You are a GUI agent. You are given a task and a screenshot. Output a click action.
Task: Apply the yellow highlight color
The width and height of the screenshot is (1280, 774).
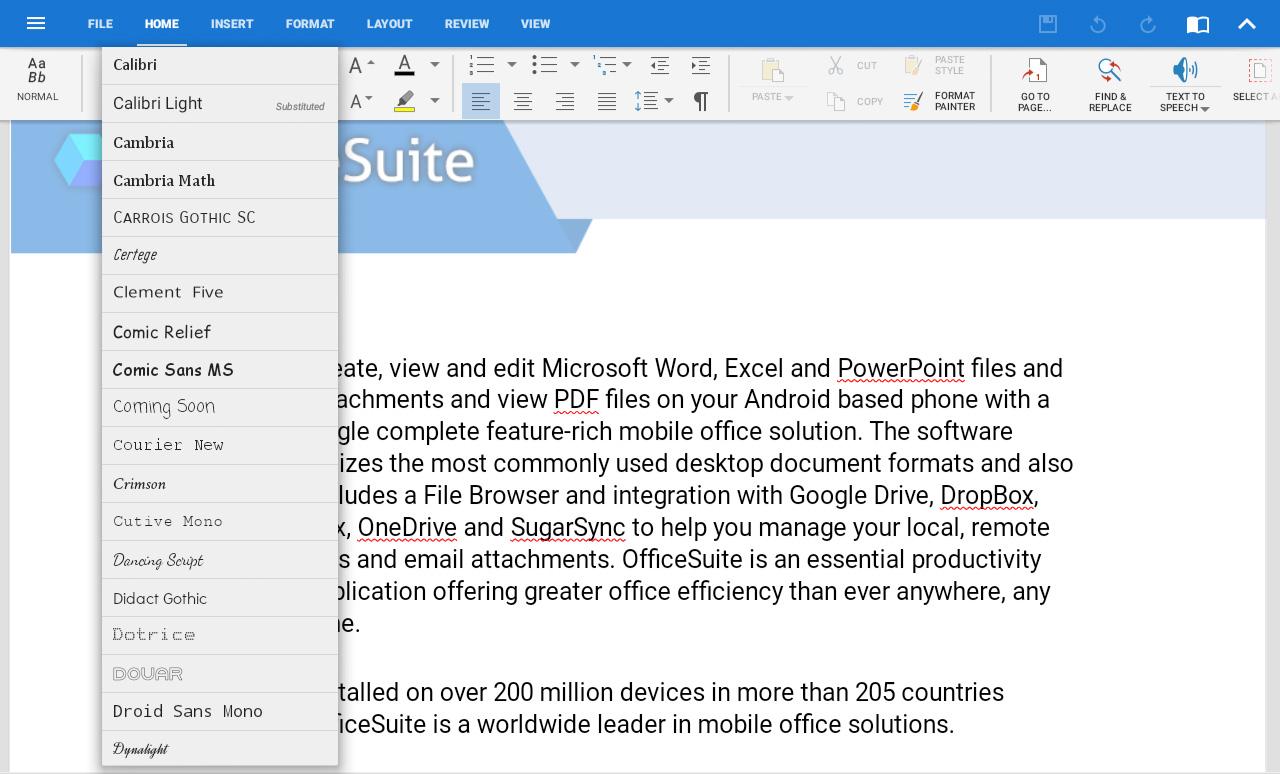[x=405, y=101]
